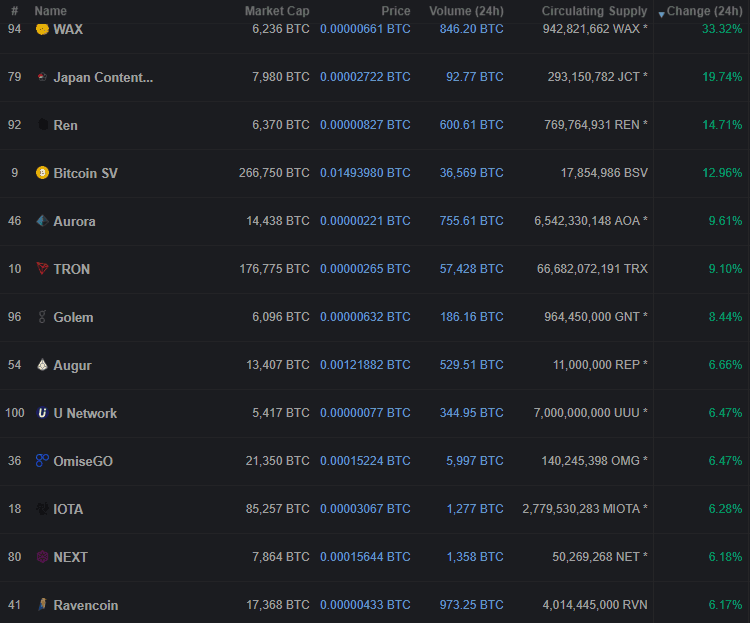Select the 266,750 BTC market cap cell
The width and height of the screenshot is (750, 623).
pyautogui.click(x=274, y=172)
